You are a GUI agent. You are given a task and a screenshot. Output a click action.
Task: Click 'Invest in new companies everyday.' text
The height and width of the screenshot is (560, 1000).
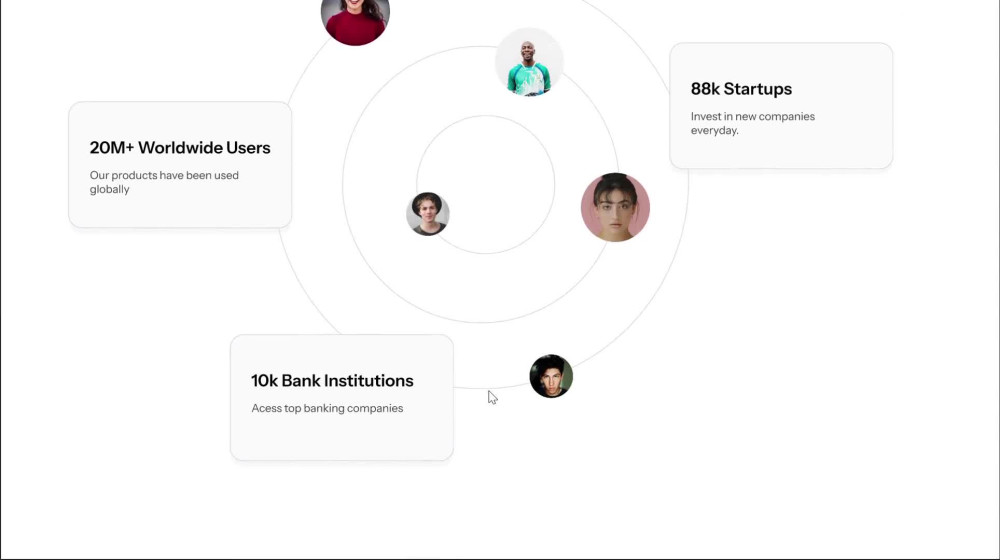pos(753,123)
